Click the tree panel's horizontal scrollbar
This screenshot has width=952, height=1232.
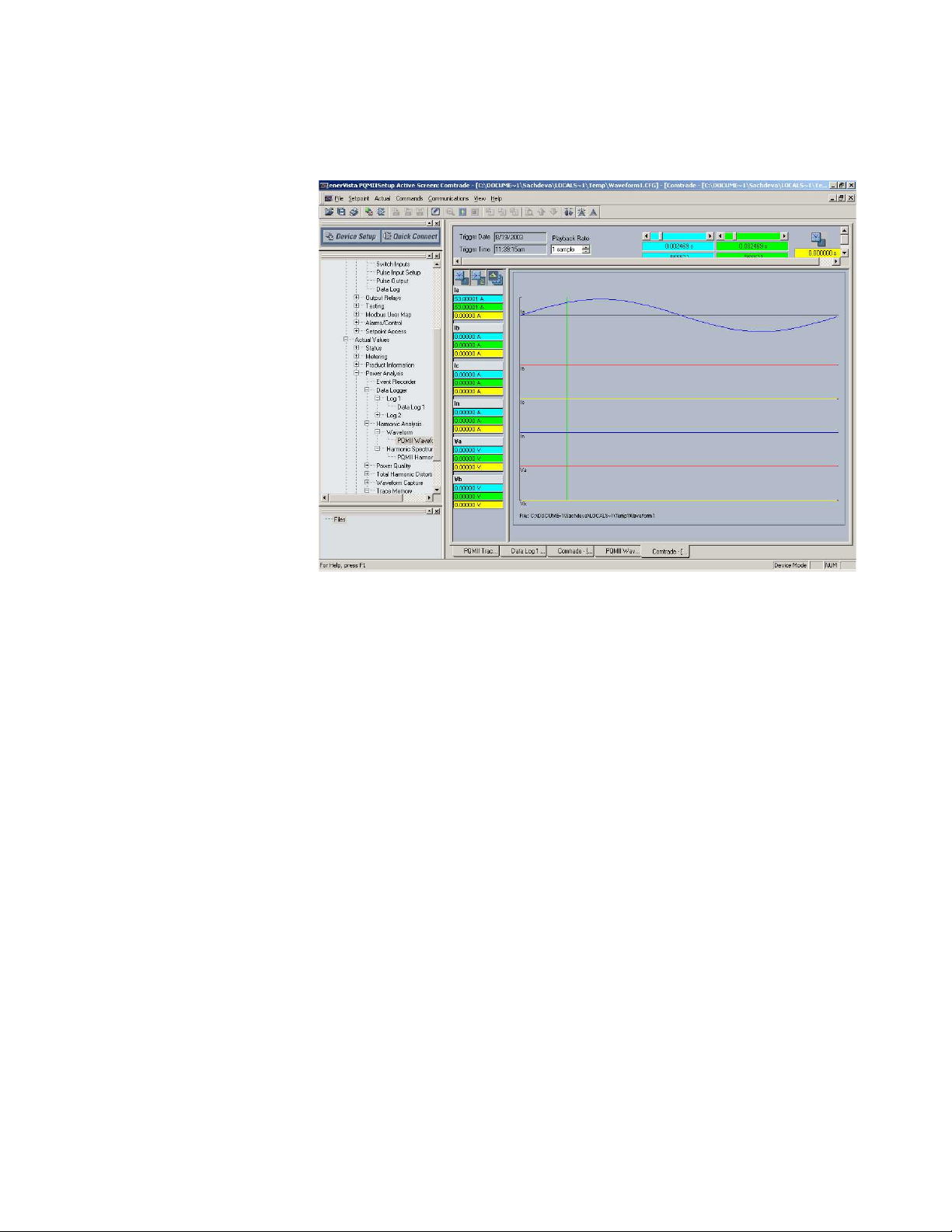(376, 498)
